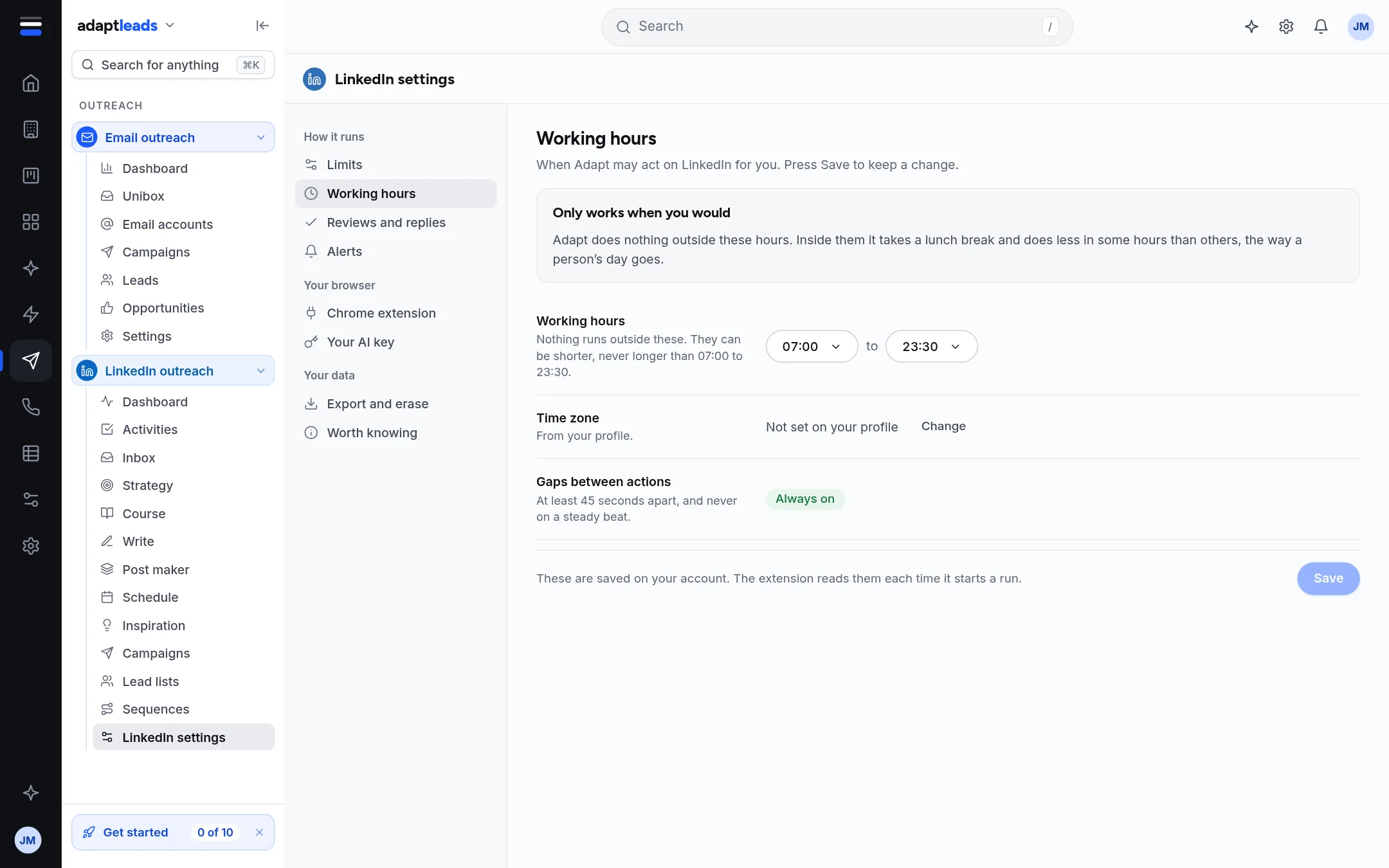
Task: Open Unibox under Email outreach
Action: coord(183,196)
